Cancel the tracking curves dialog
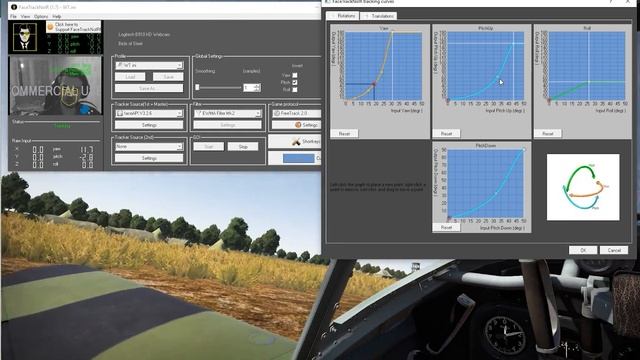Image resolution: width=640 pixels, height=360 pixels. click(613, 250)
